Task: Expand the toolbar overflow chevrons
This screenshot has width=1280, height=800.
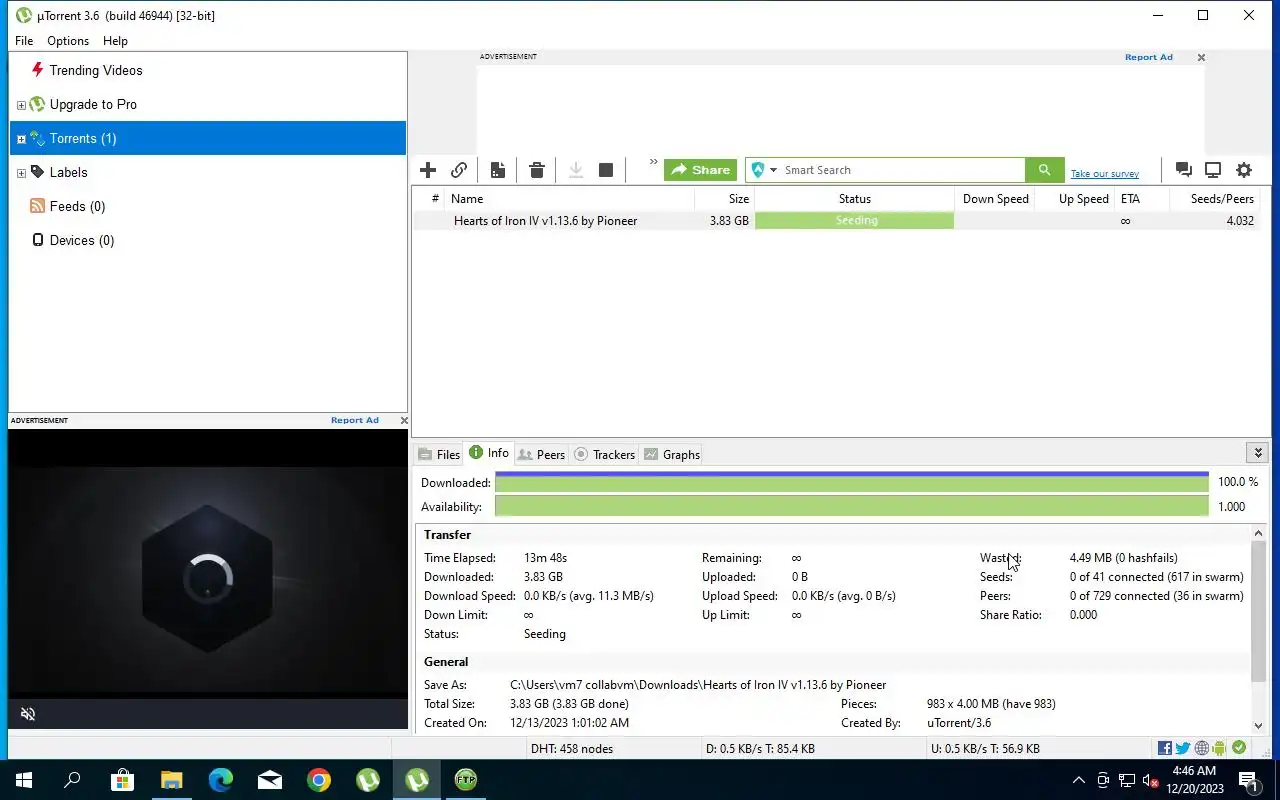Action: coord(654,162)
